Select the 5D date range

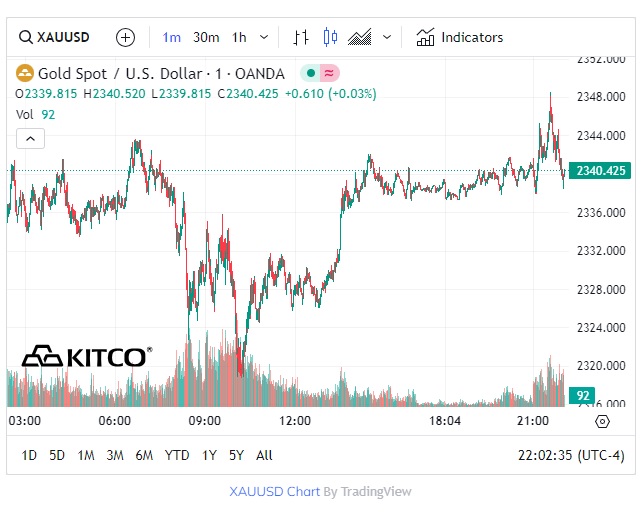point(57,455)
